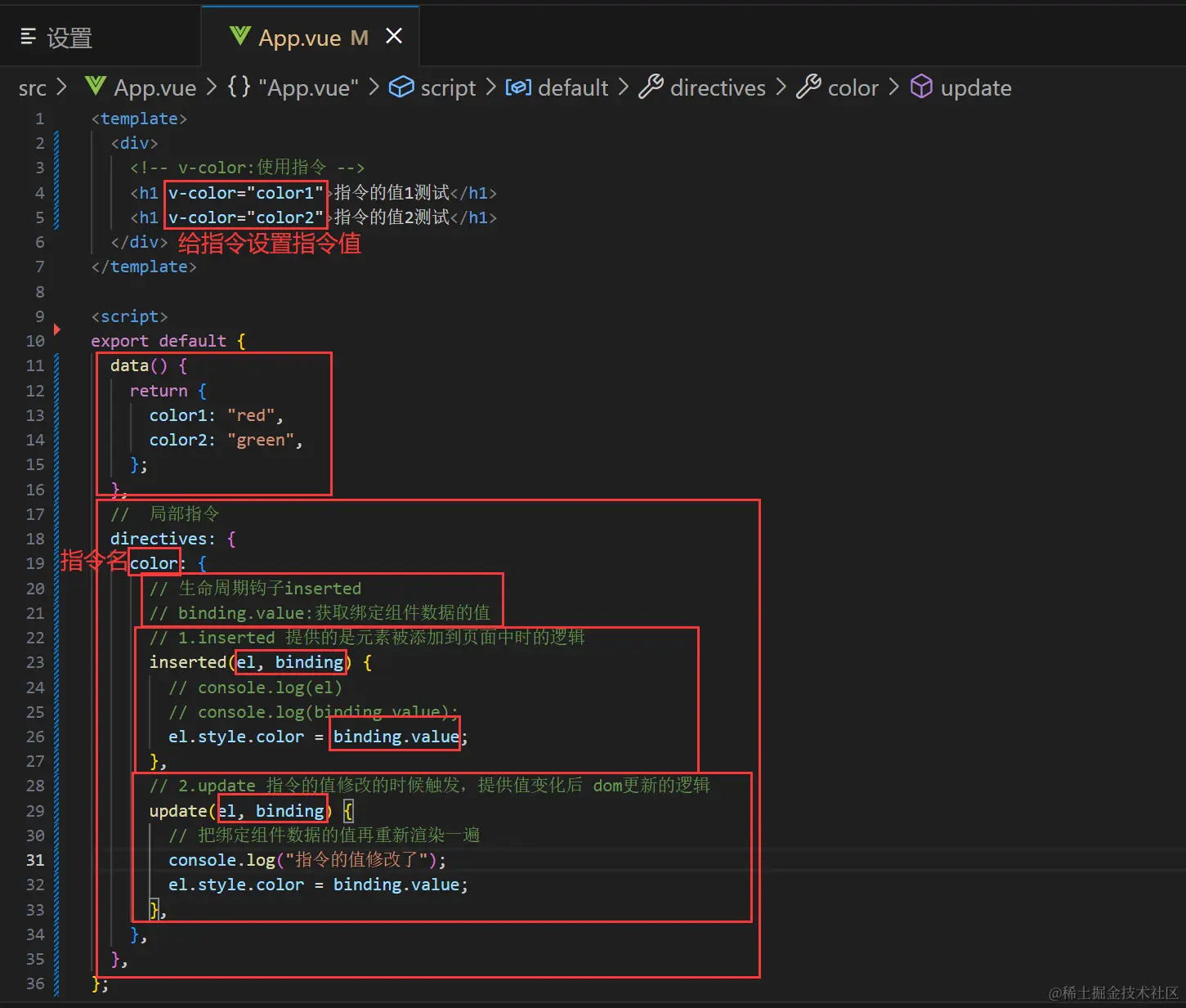Click the v-color comment on line 3
Viewport: 1186px width, 1008px height.
pyautogui.click(x=248, y=168)
